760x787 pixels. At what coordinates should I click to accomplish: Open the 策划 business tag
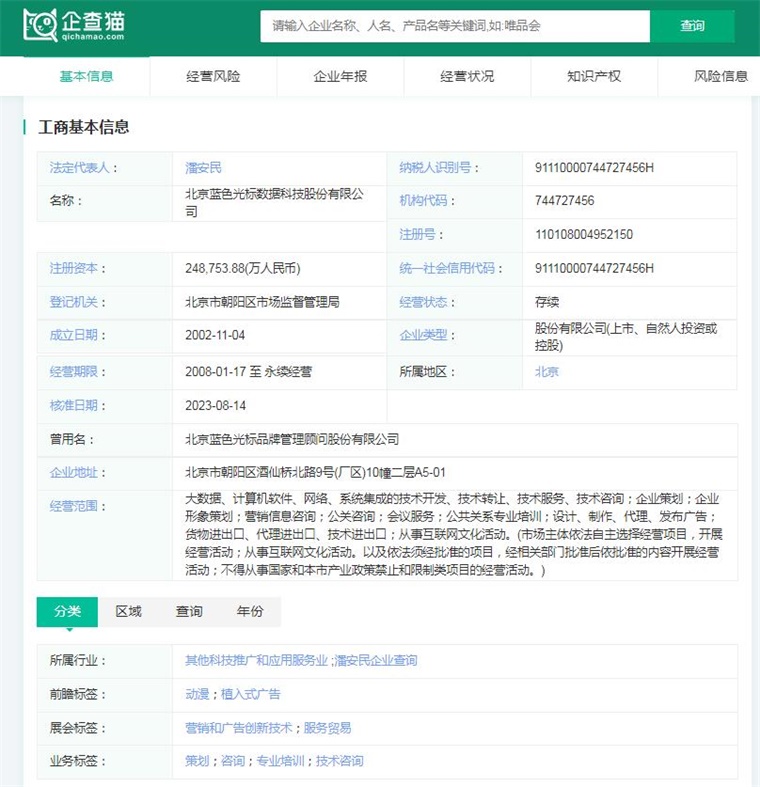coord(197,761)
